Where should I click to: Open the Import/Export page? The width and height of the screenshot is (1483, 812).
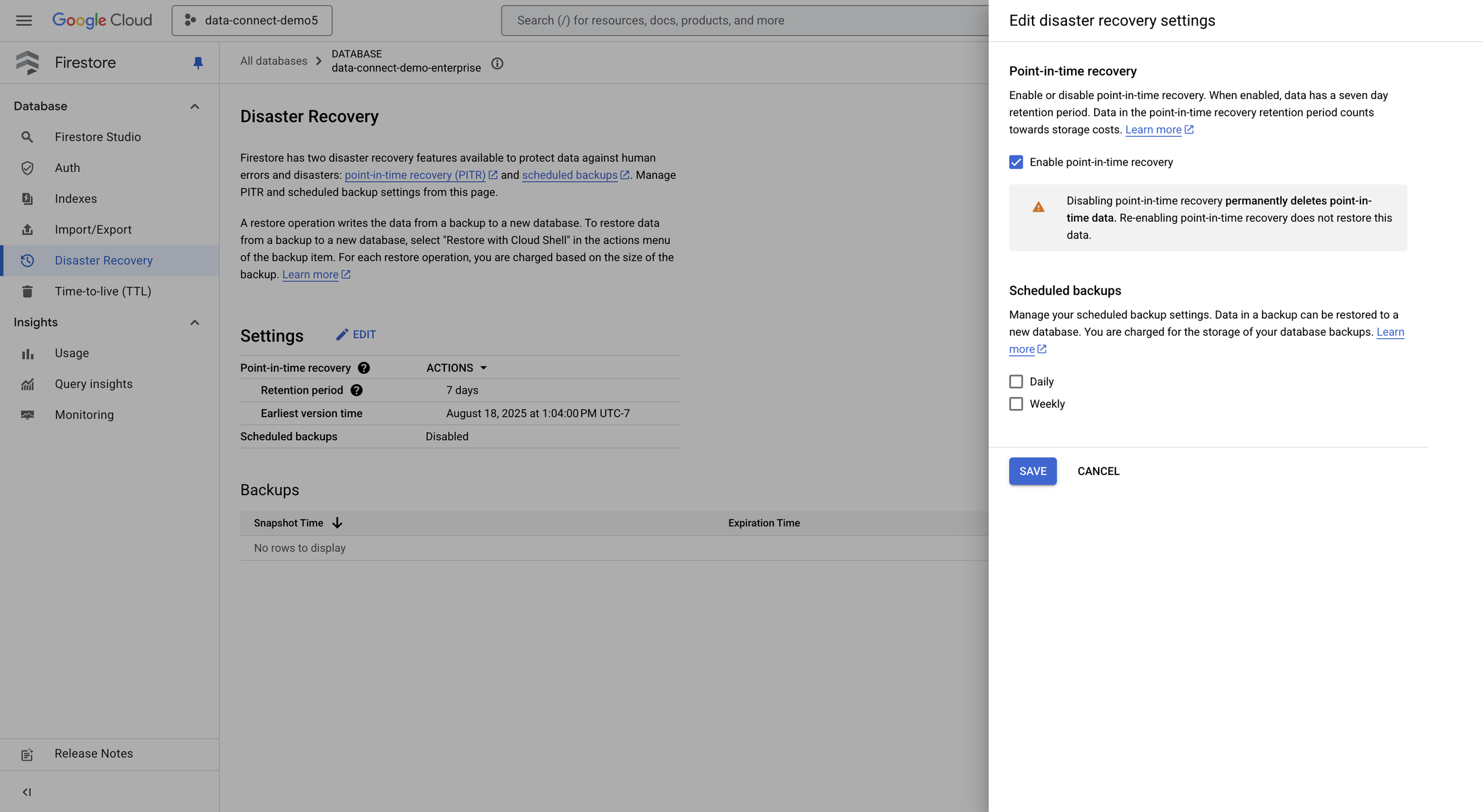tap(93, 230)
